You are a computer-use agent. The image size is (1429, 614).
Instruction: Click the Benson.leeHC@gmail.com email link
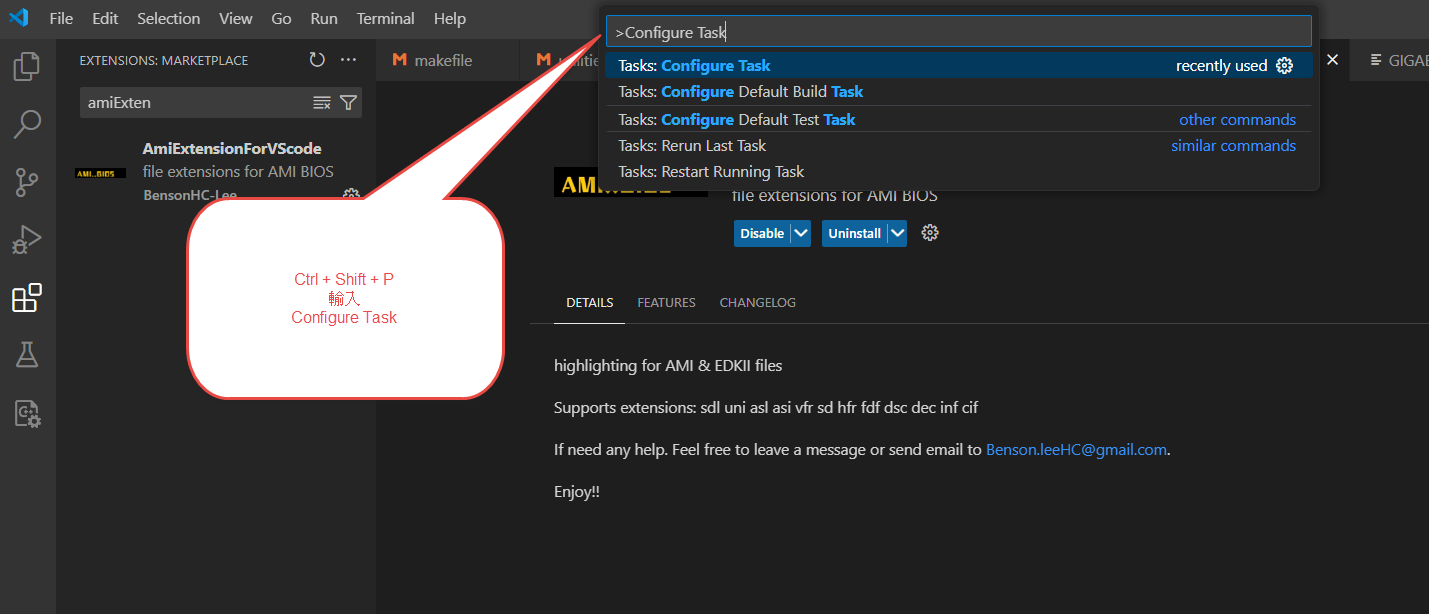(x=1076, y=450)
